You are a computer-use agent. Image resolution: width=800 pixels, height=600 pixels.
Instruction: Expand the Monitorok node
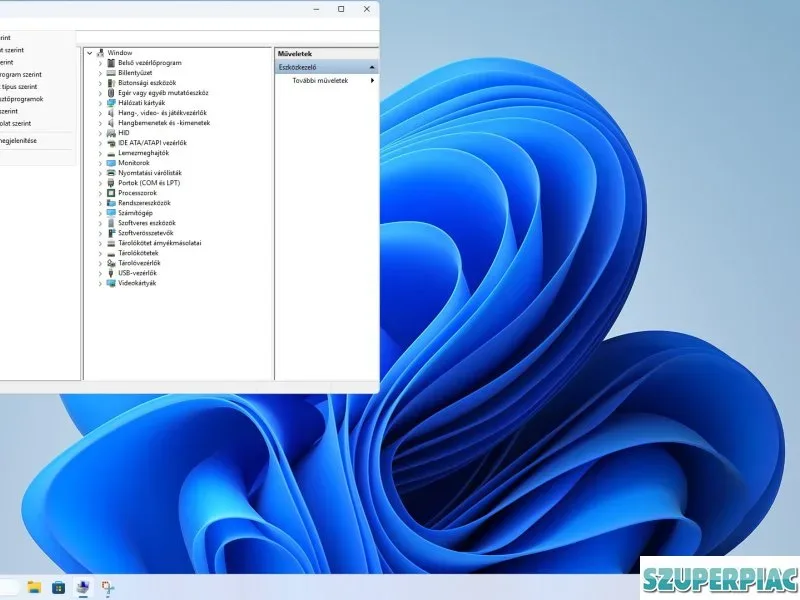[x=100, y=163]
